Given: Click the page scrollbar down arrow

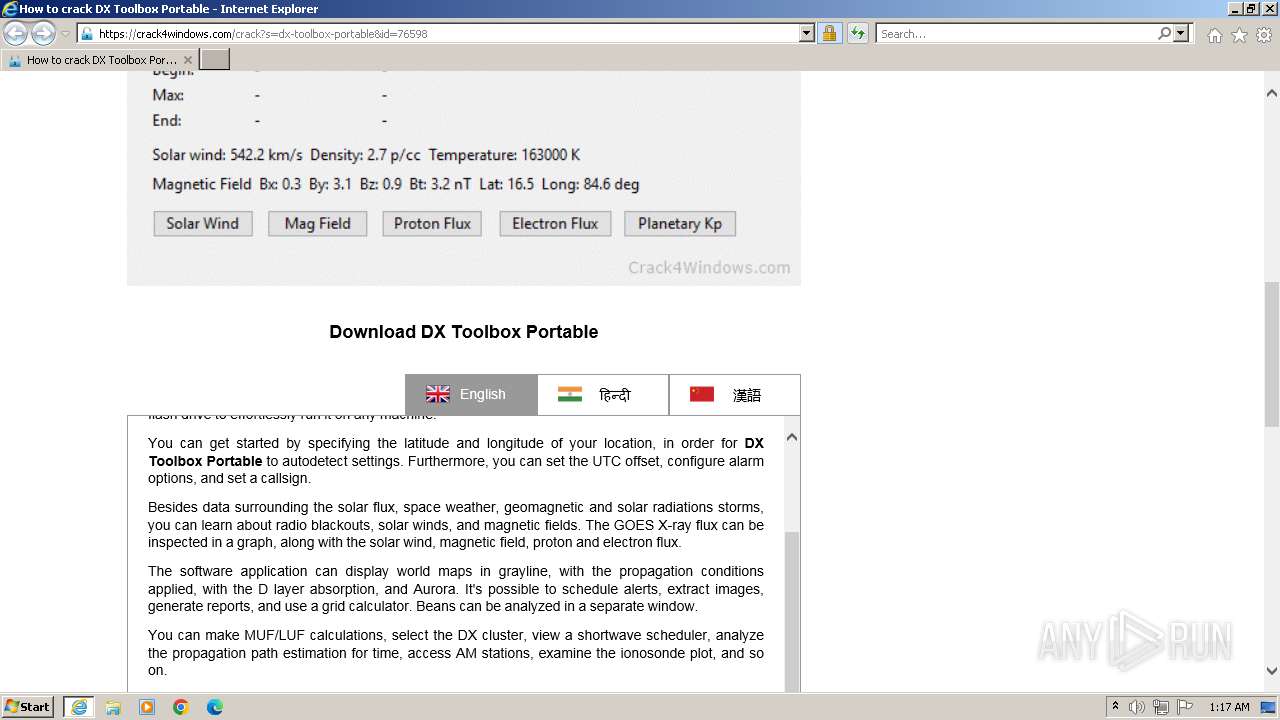Looking at the screenshot, I should point(1272,671).
